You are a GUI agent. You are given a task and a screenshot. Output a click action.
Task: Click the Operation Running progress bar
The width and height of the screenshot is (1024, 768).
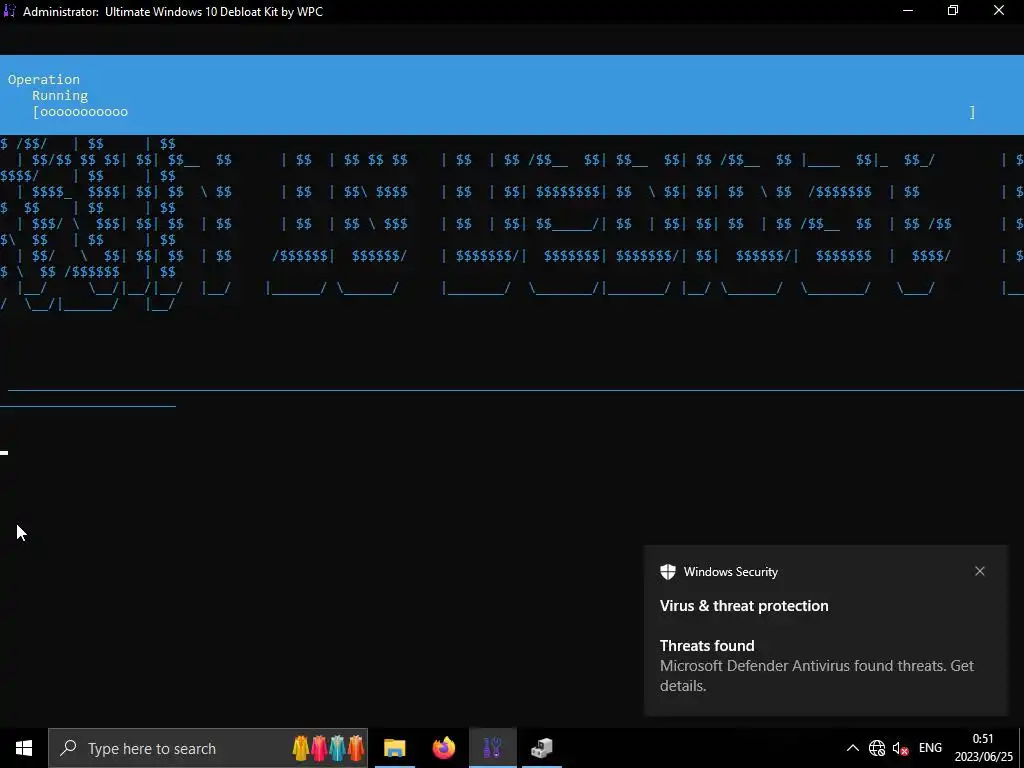coord(504,112)
